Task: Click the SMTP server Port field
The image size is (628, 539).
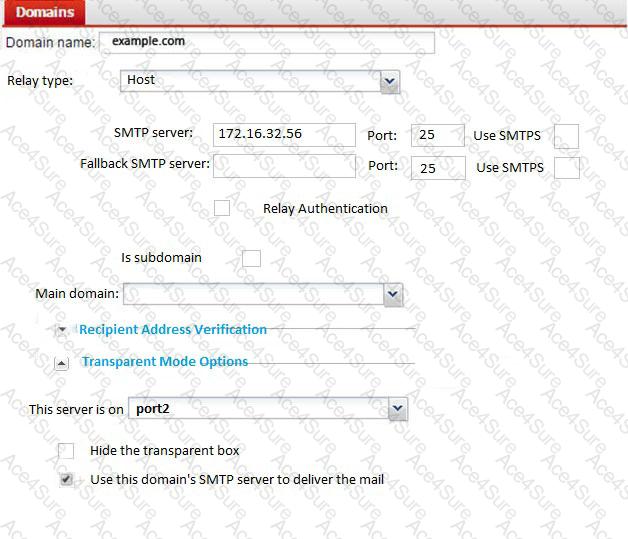Action: [437, 136]
